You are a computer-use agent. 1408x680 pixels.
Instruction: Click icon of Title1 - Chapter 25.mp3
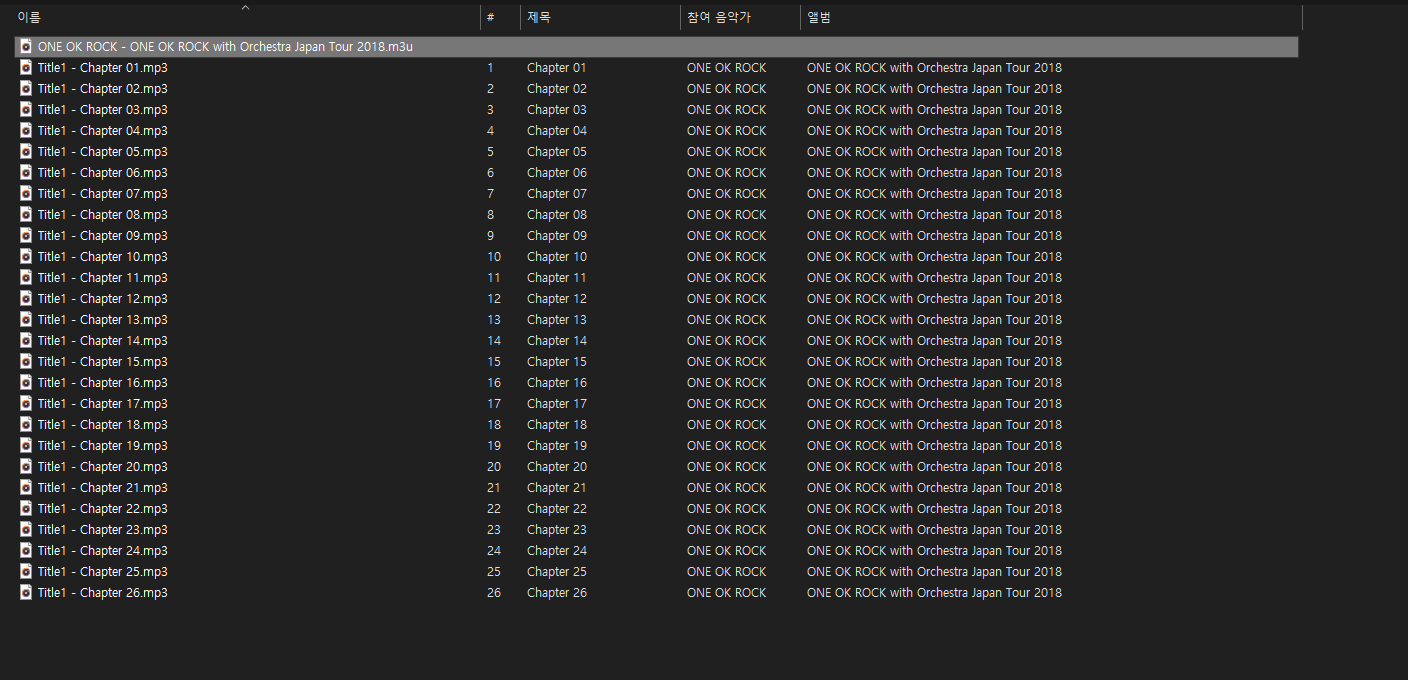pos(26,572)
